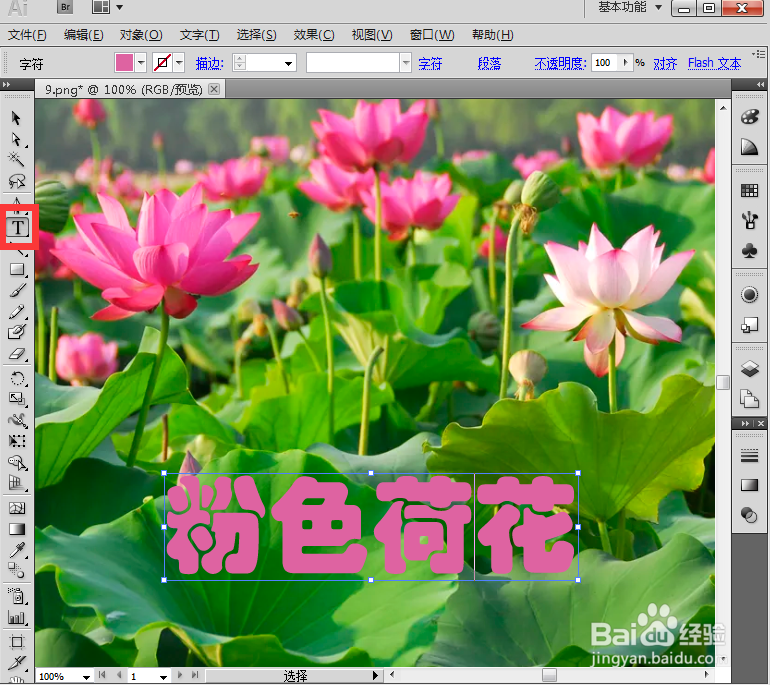Open the 效果(C) menu
Viewport: 770px width, 685px height.
click(314, 35)
